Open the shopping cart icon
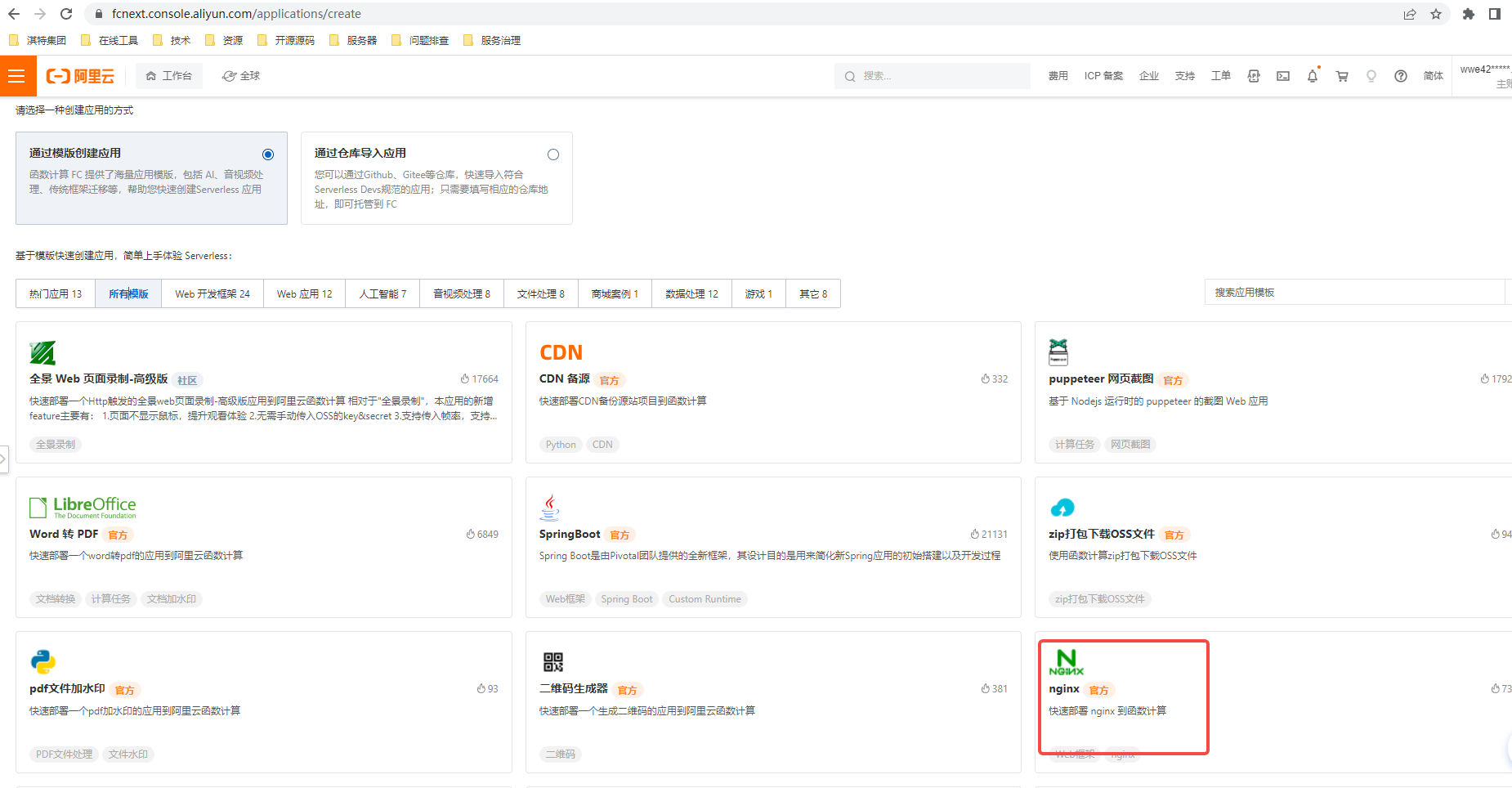Viewport: 1512px width, 788px height. click(1342, 76)
